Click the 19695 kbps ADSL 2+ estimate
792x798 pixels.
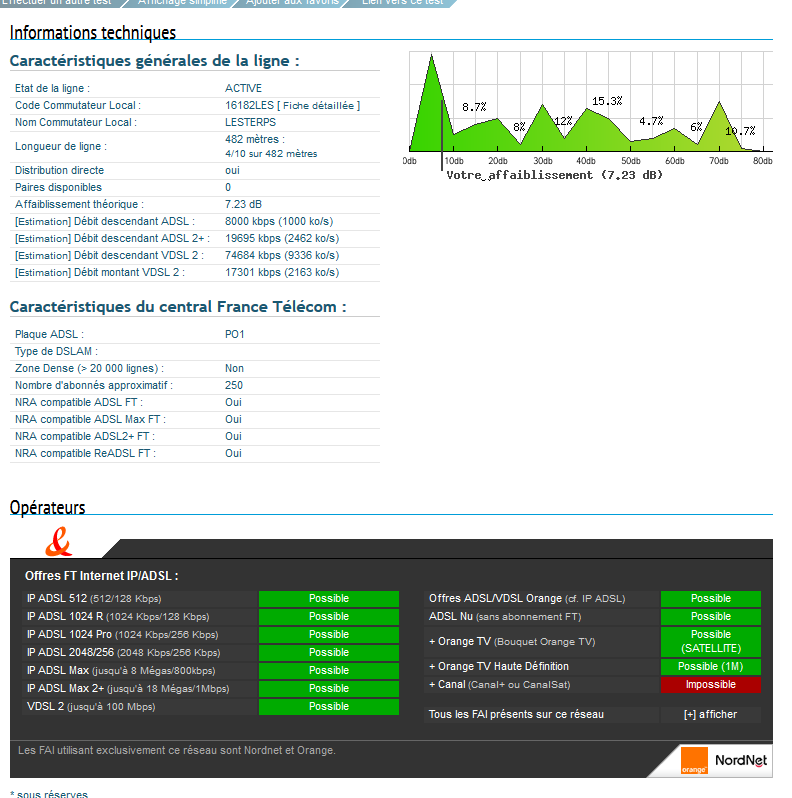(x=282, y=239)
